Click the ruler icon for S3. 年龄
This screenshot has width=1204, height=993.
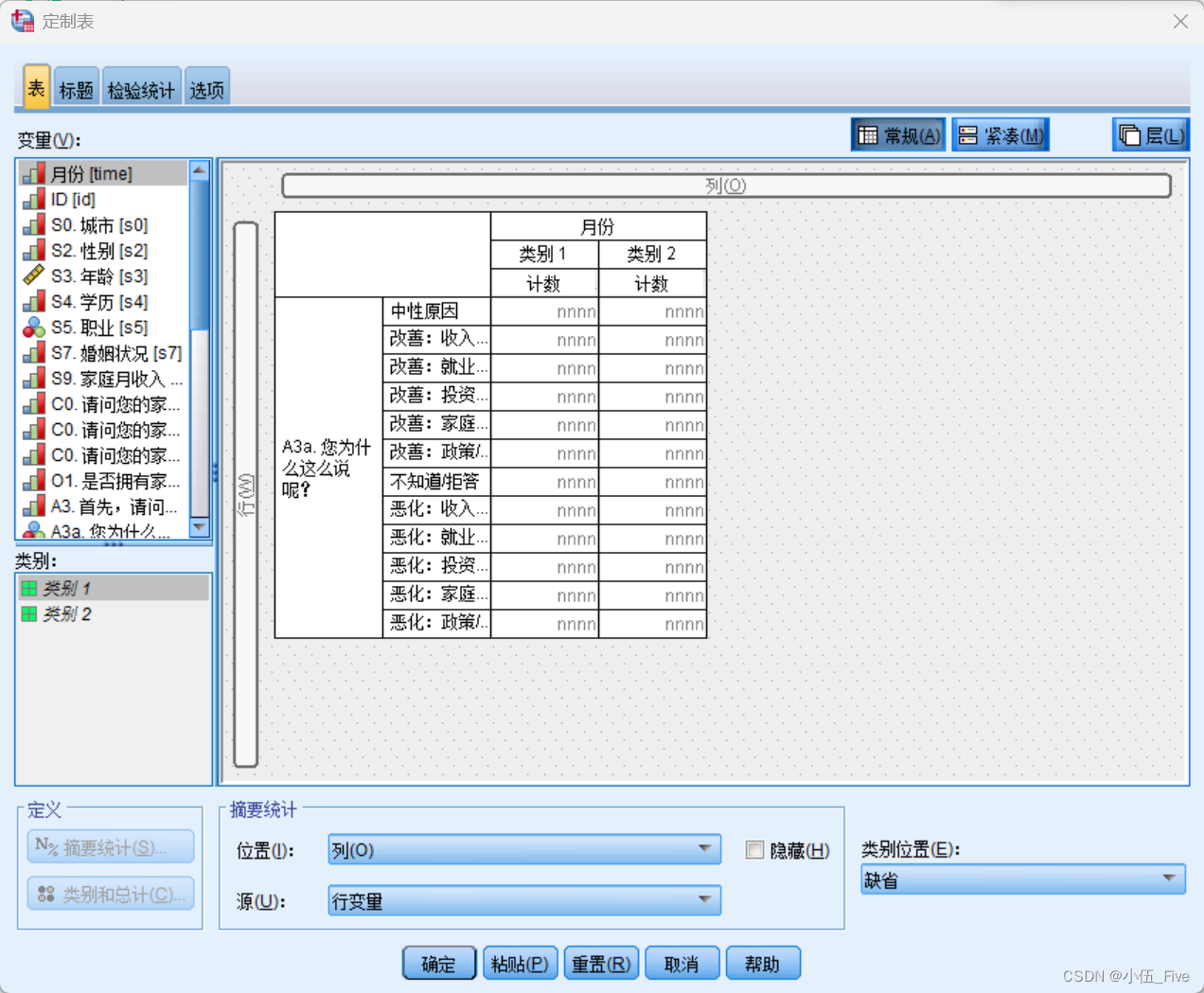33,275
